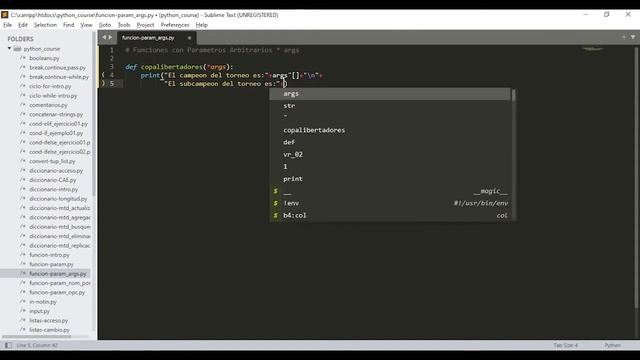Choose 'def' autocomplete suggestion
Viewport: 640px width, 360px height.
[x=390, y=142]
